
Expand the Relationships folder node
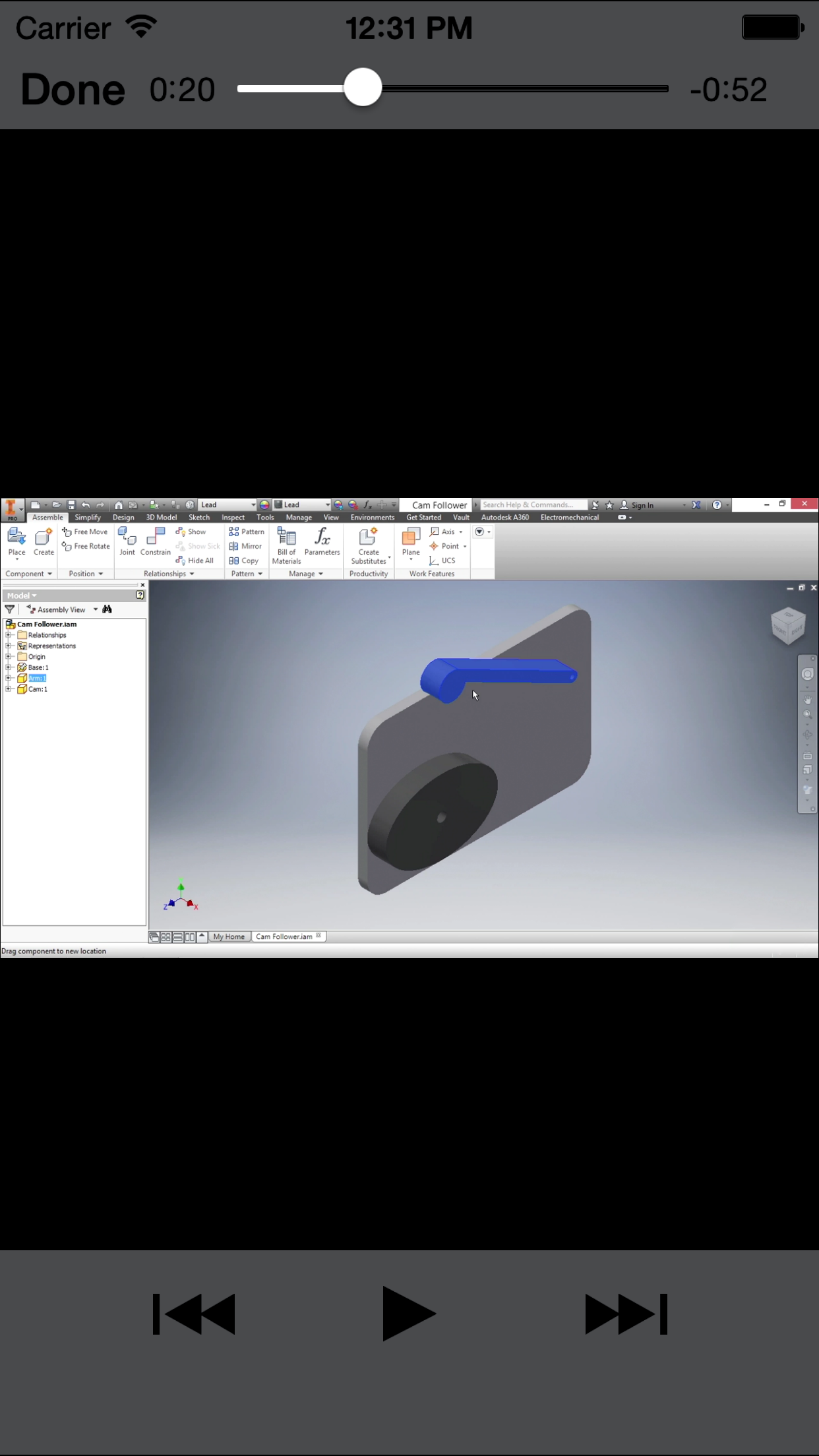point(9,635)
